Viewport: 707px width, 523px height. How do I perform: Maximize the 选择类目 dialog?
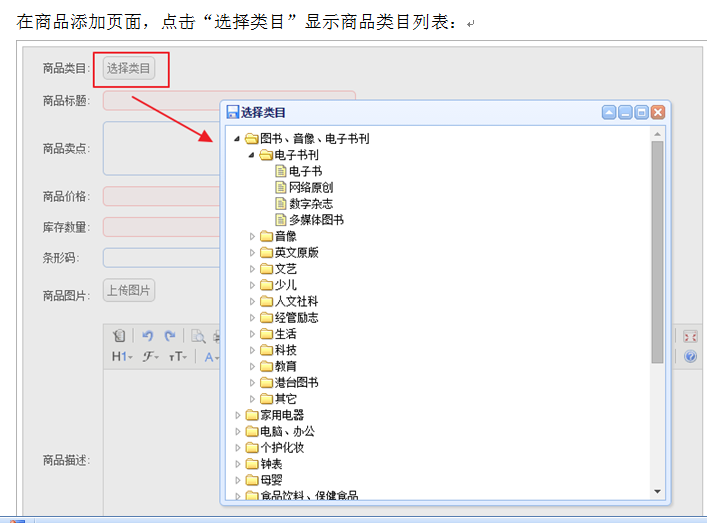pos(642,112)
